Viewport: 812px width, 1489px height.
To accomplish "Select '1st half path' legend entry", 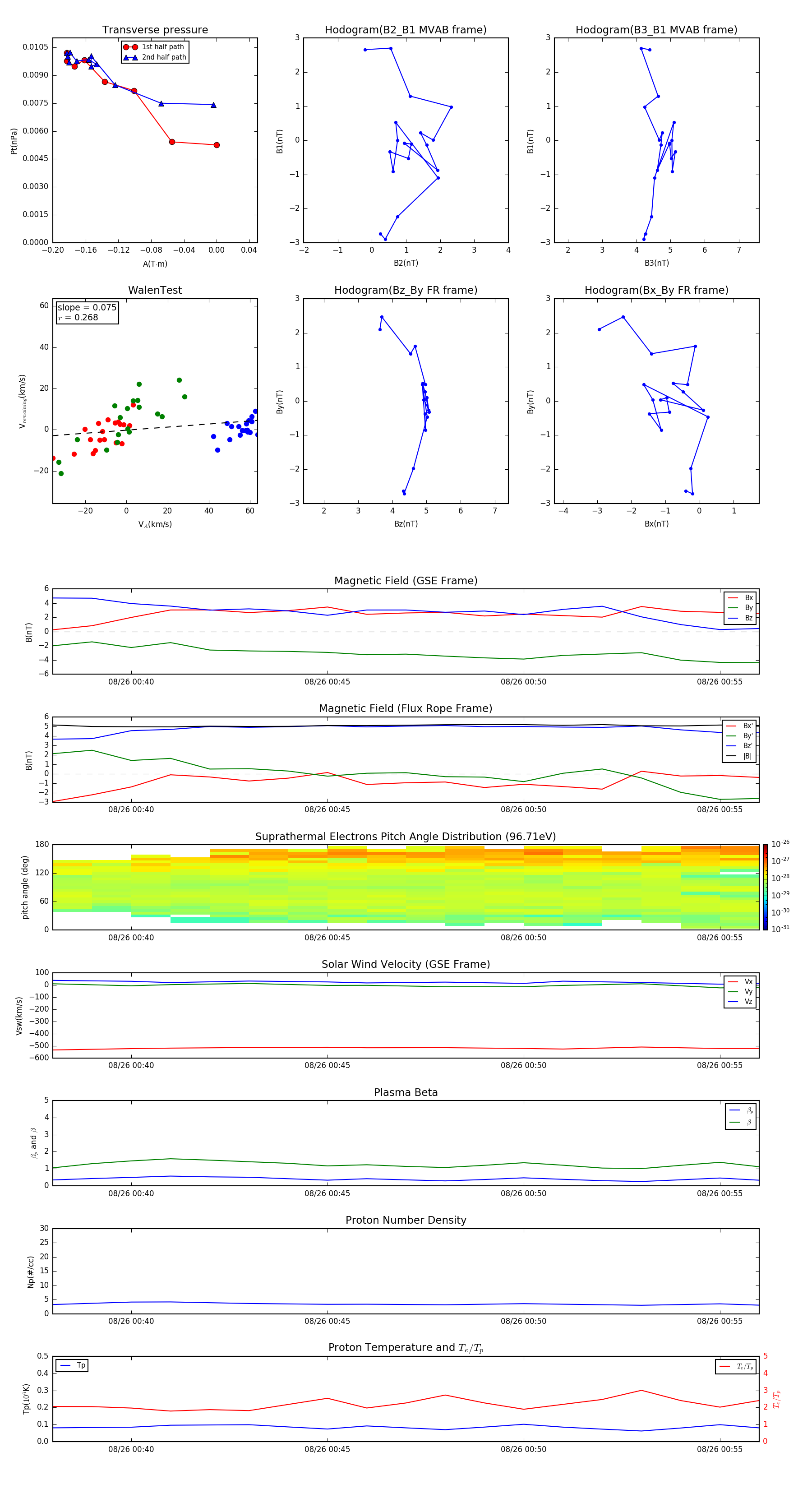I will [x=154, y=47].
